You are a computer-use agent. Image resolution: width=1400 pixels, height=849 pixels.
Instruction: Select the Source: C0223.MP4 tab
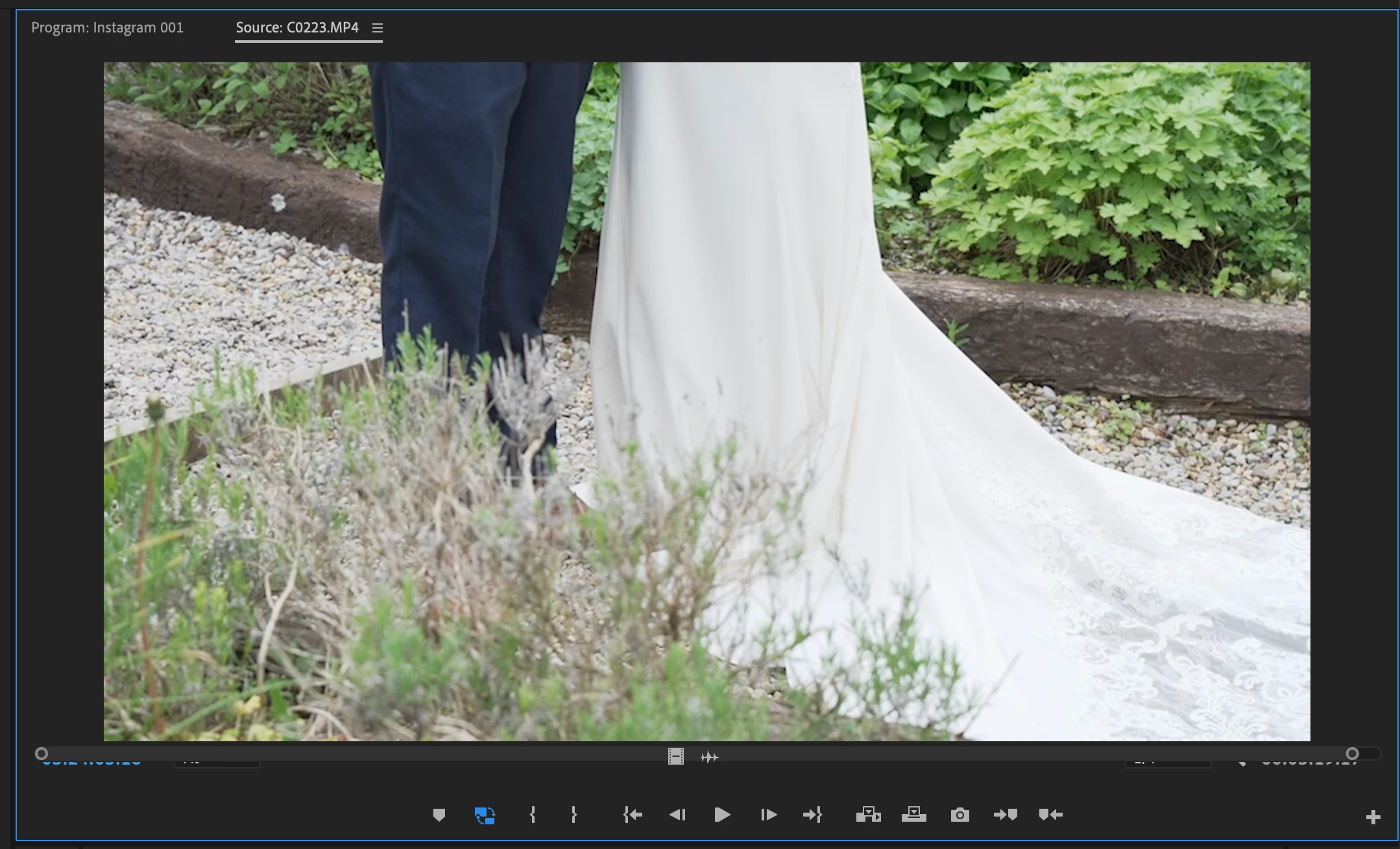click(x=297, y=28)
